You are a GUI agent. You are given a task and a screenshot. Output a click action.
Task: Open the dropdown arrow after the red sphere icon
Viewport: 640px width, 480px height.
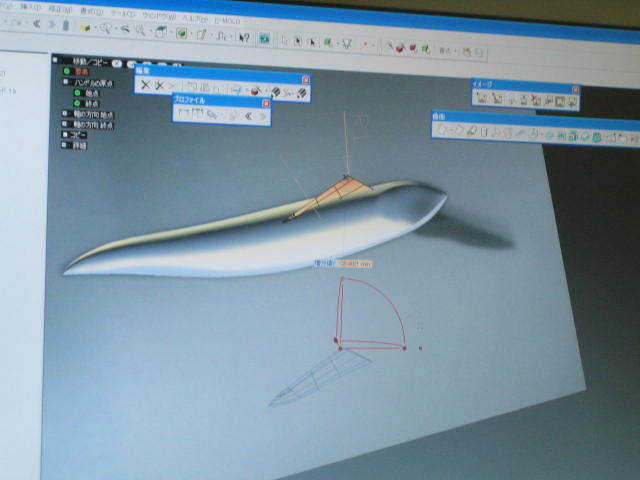[x=265, y=92]
